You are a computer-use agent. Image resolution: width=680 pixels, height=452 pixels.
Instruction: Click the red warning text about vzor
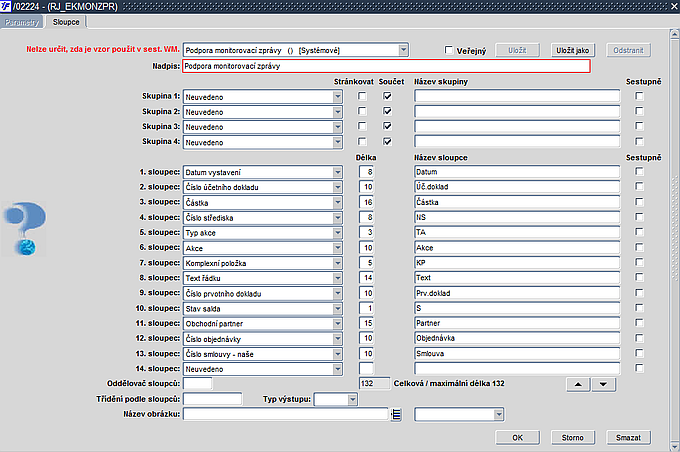pyautogui.click(x=103, y=49)
